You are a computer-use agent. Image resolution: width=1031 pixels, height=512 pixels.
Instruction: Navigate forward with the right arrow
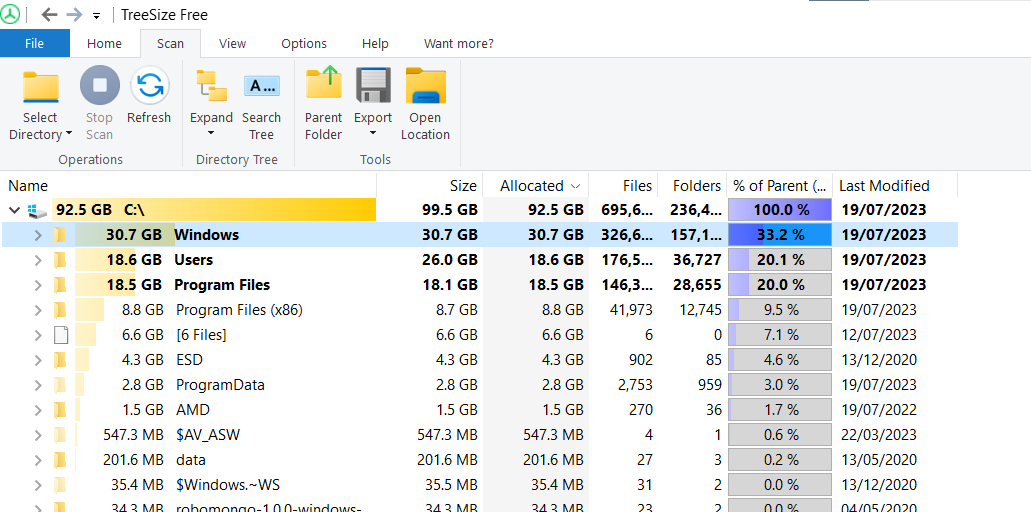coord(74,14)
